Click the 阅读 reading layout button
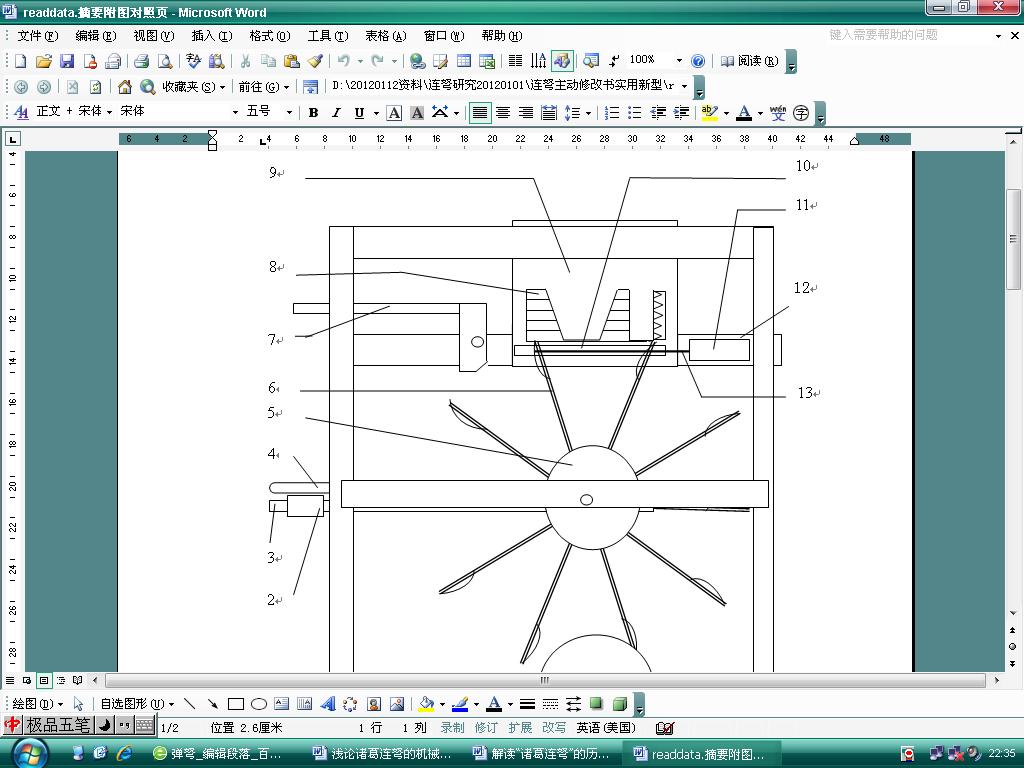Image resolution: width=1024 pixels, height=768 pixels. click(x=749, y=61)
